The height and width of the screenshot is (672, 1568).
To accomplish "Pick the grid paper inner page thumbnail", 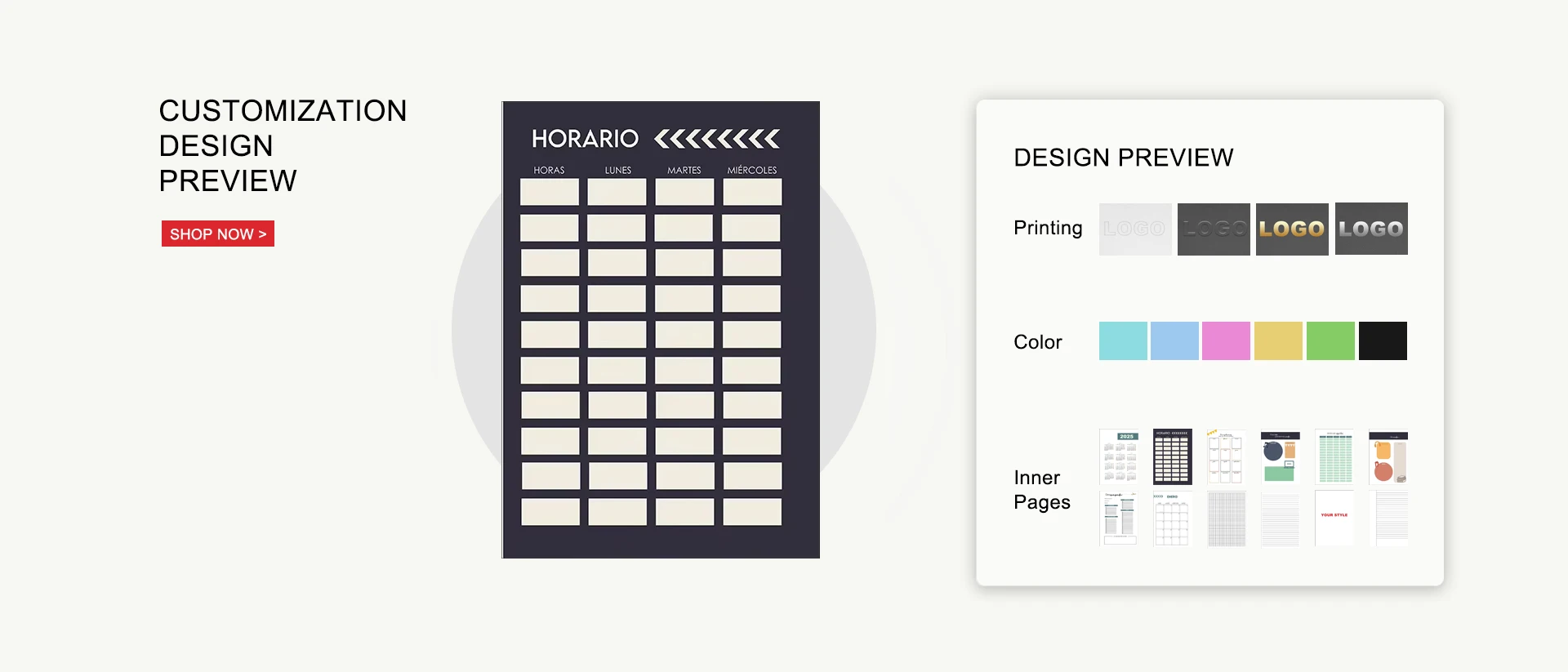I will tap(1226, 519).
